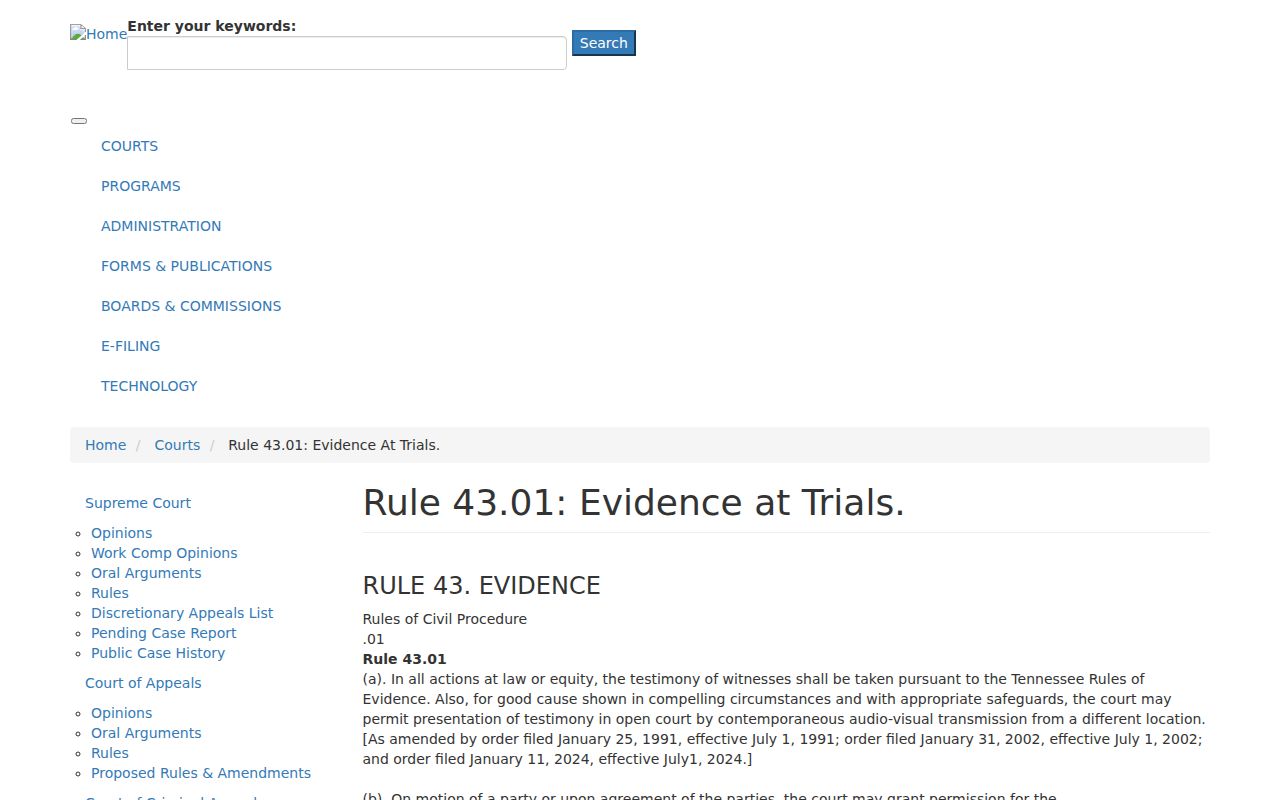Click the 'Rule 43.01: Evidence at Trials.' page heading

coord(634,502)
